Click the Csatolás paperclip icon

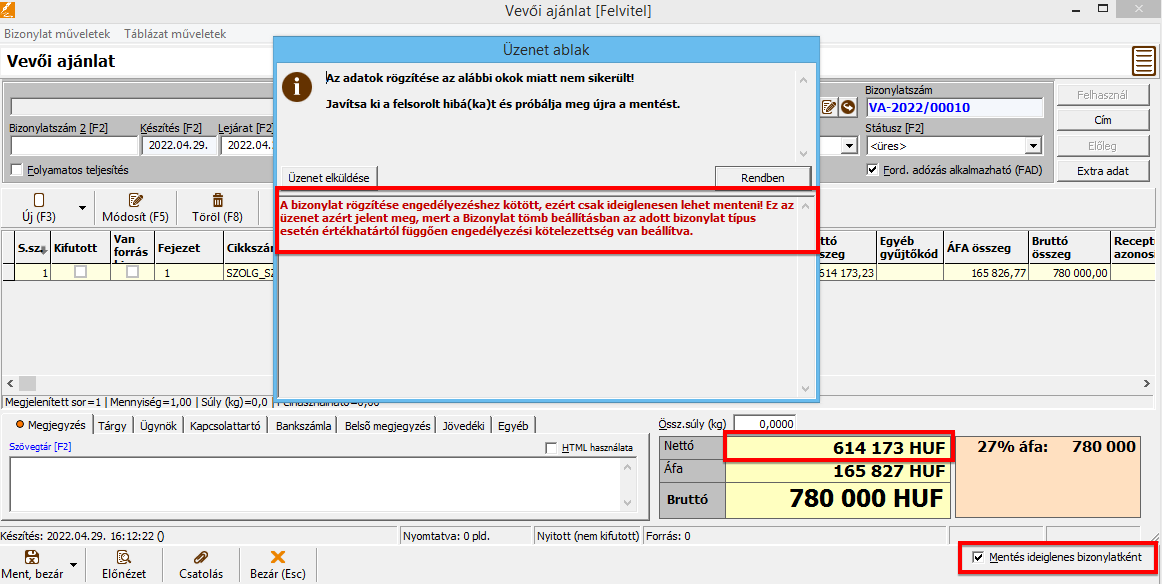200,557
